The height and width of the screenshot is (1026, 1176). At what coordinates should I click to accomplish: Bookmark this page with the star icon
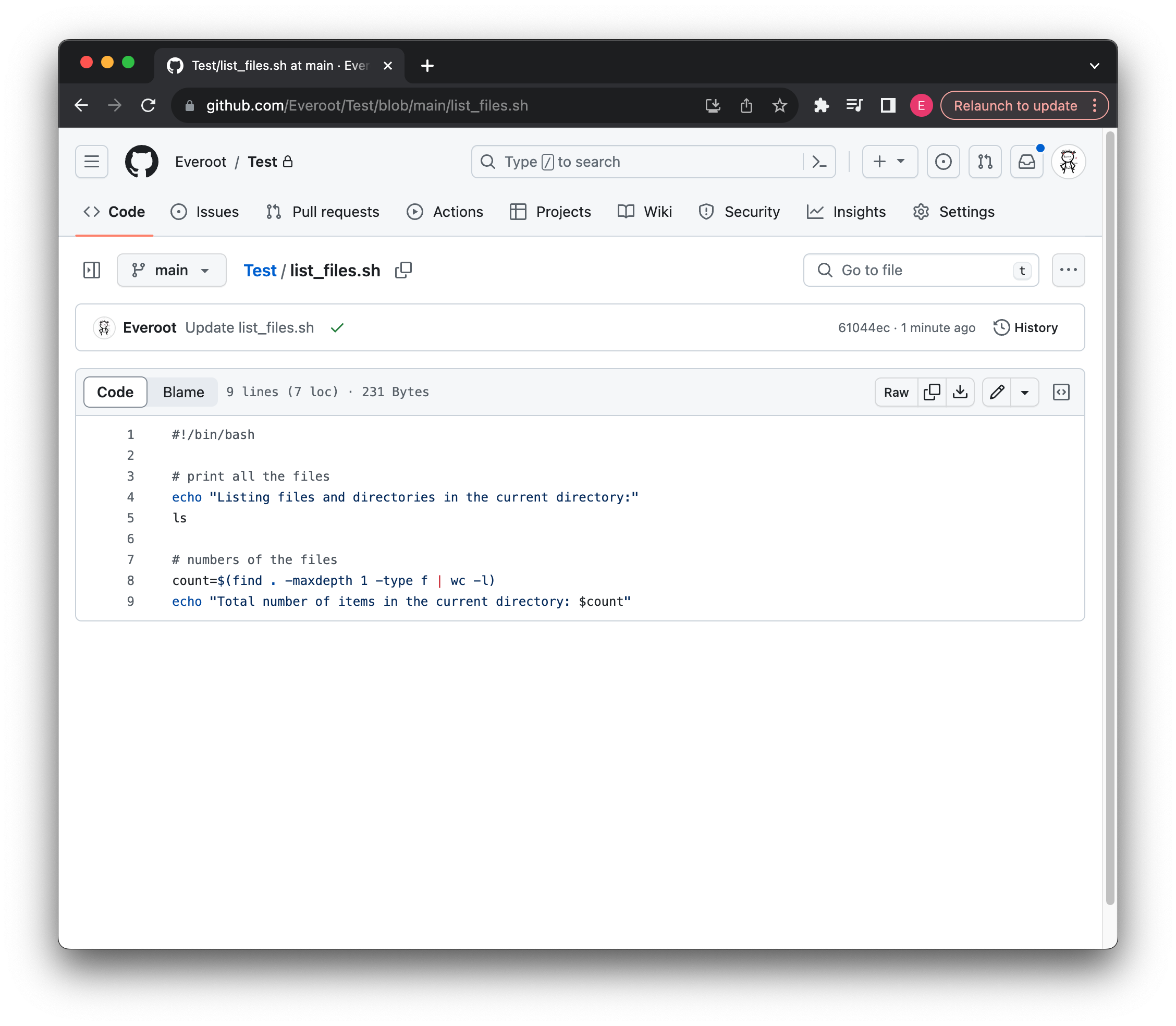point(779,106)
